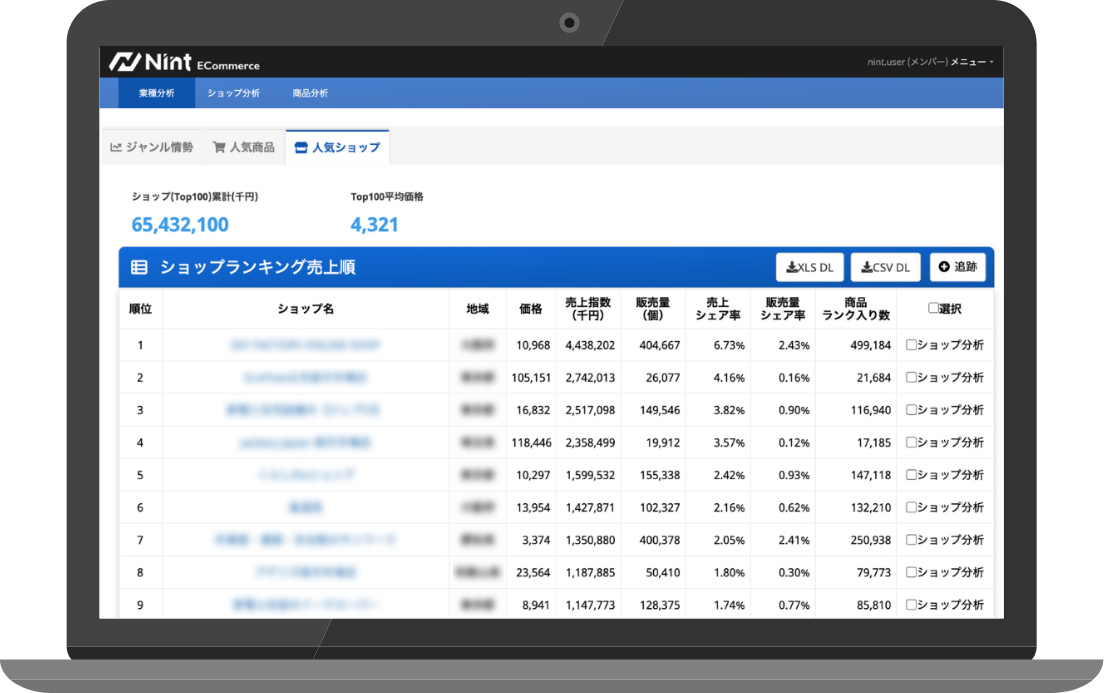Switch to ショップ分析 in top navigation

tap(233, 93)
